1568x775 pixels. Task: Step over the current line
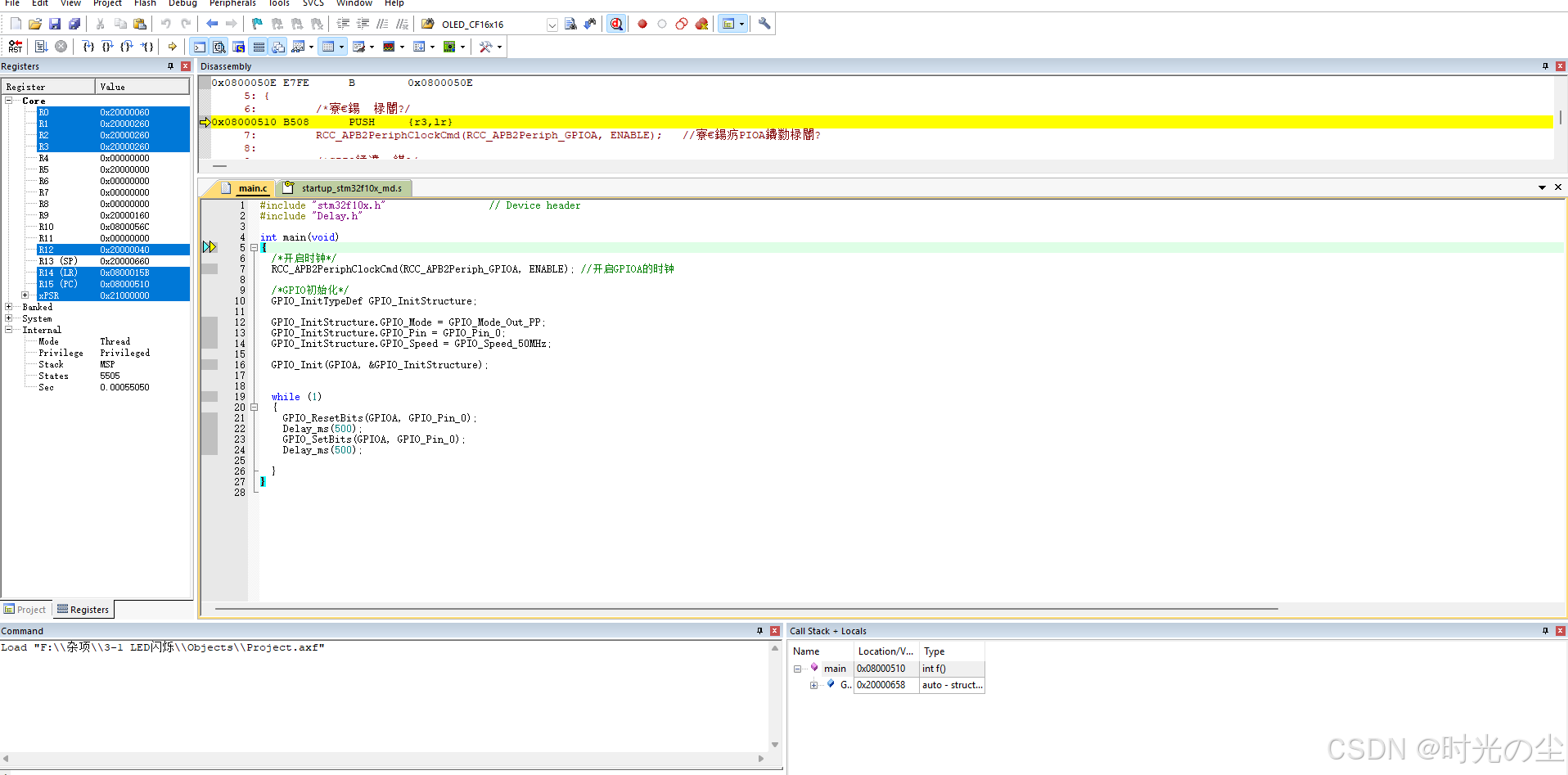tap(107, 47)
